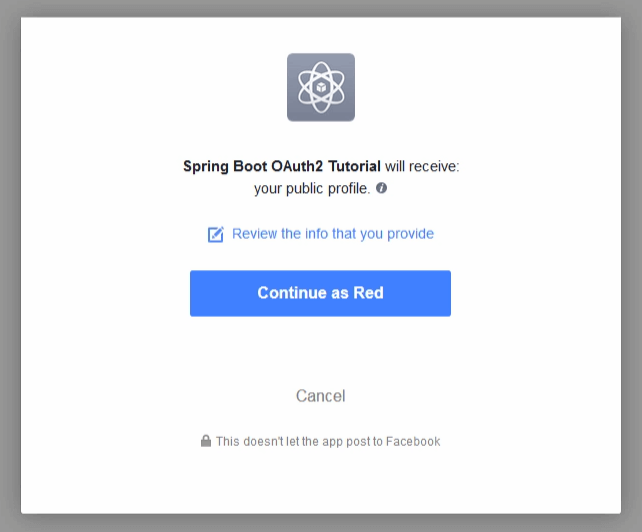Click the word 'Review' in the blue link
The width and height of the screenshot is (642, 532).
pos(255,234)
